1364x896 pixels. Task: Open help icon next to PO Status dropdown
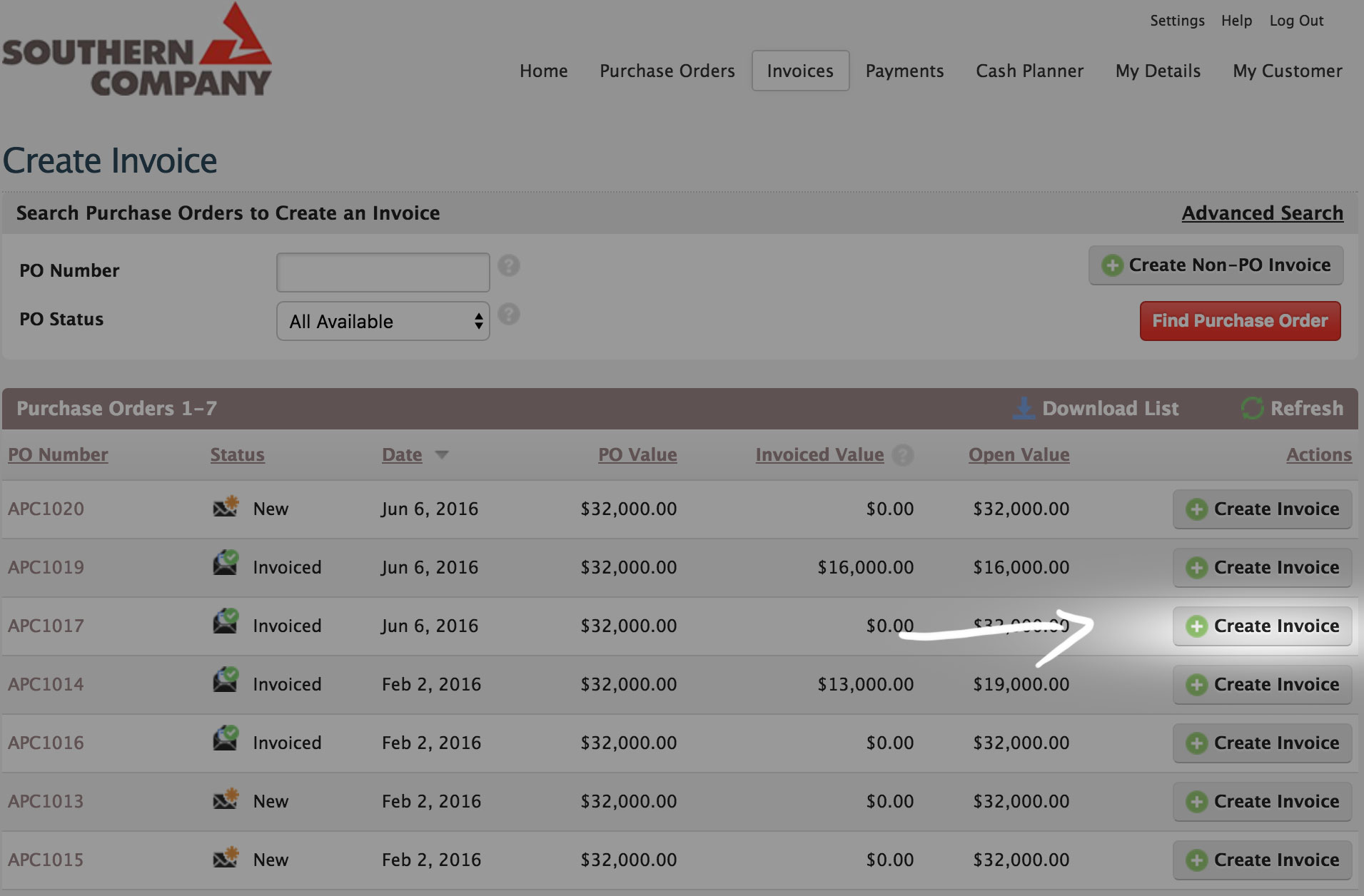pyautogui.click(x=509, y=315)
